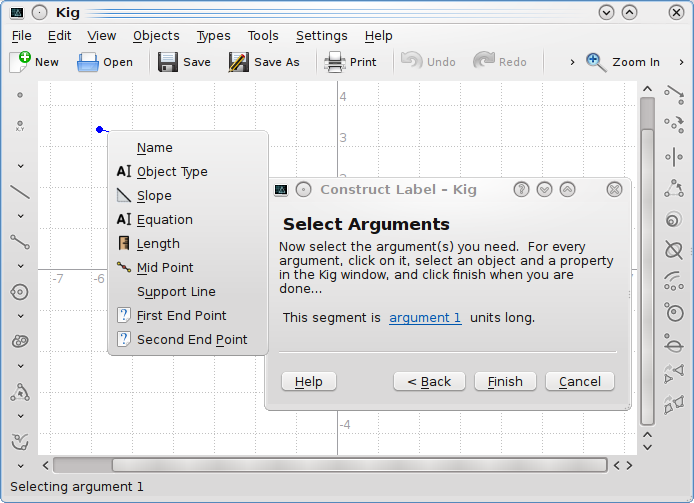Click the Finish button
The image size is (694, 503).
click(x=505, y=382)
